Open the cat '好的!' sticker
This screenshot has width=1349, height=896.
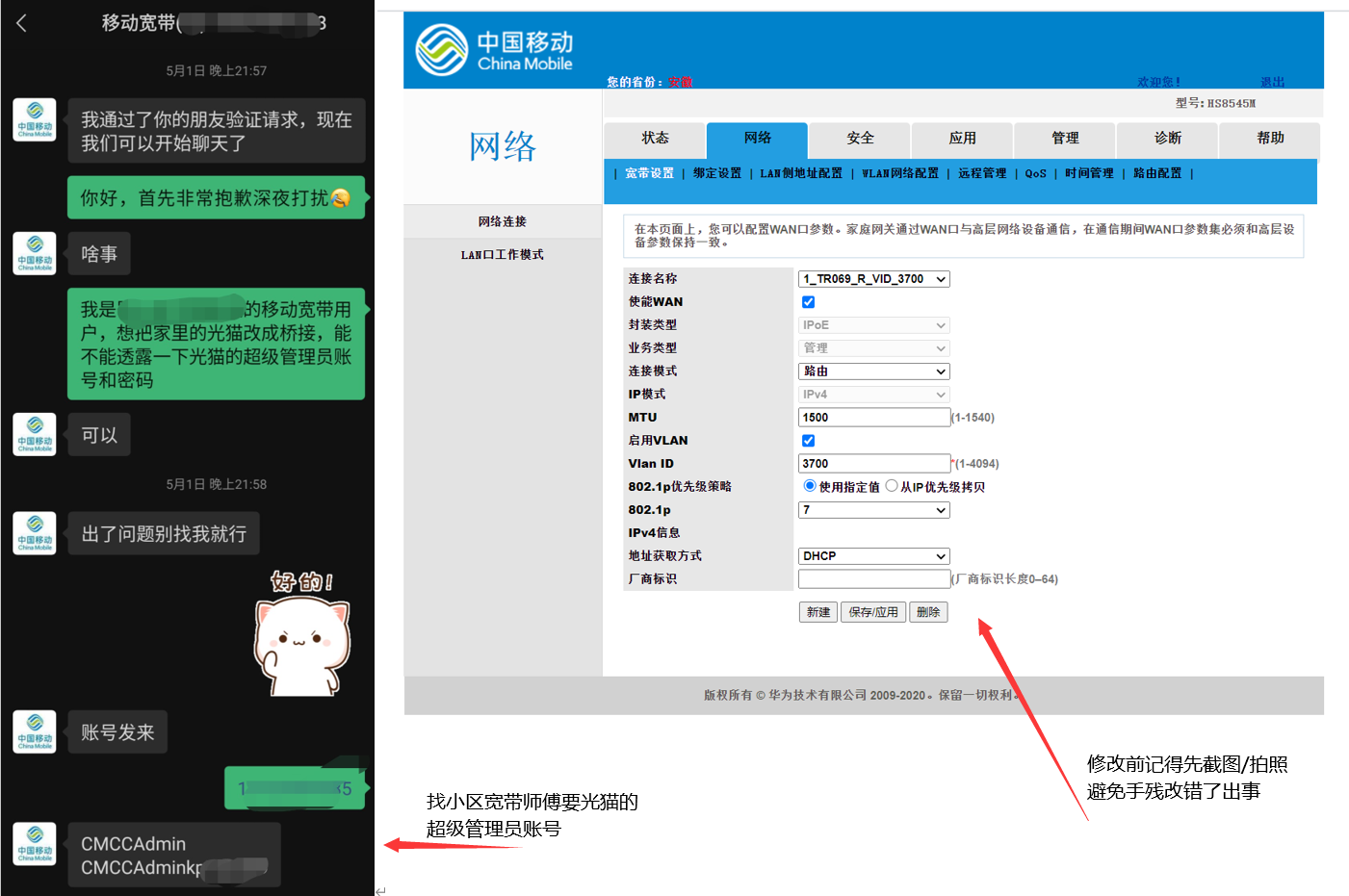(301, 632)
